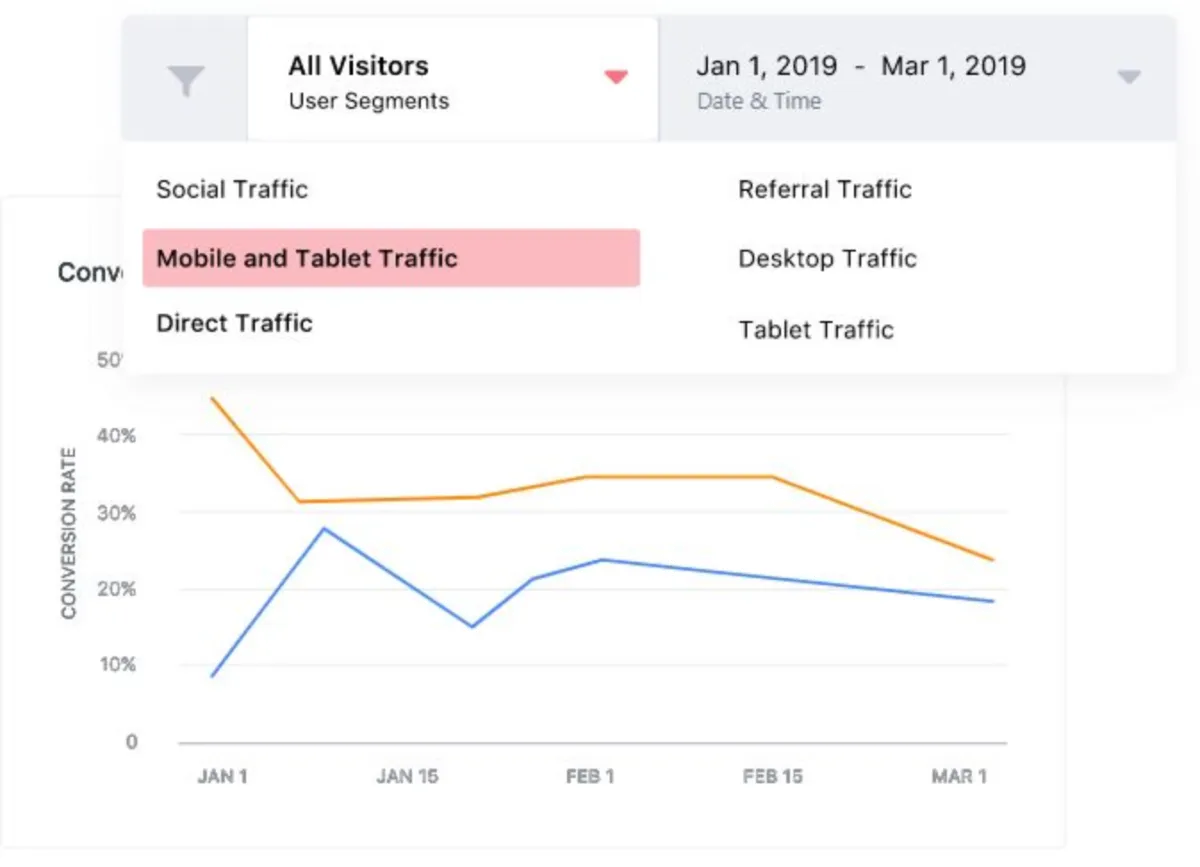Click the Mar 1, 2019 end date

point(953,66)
